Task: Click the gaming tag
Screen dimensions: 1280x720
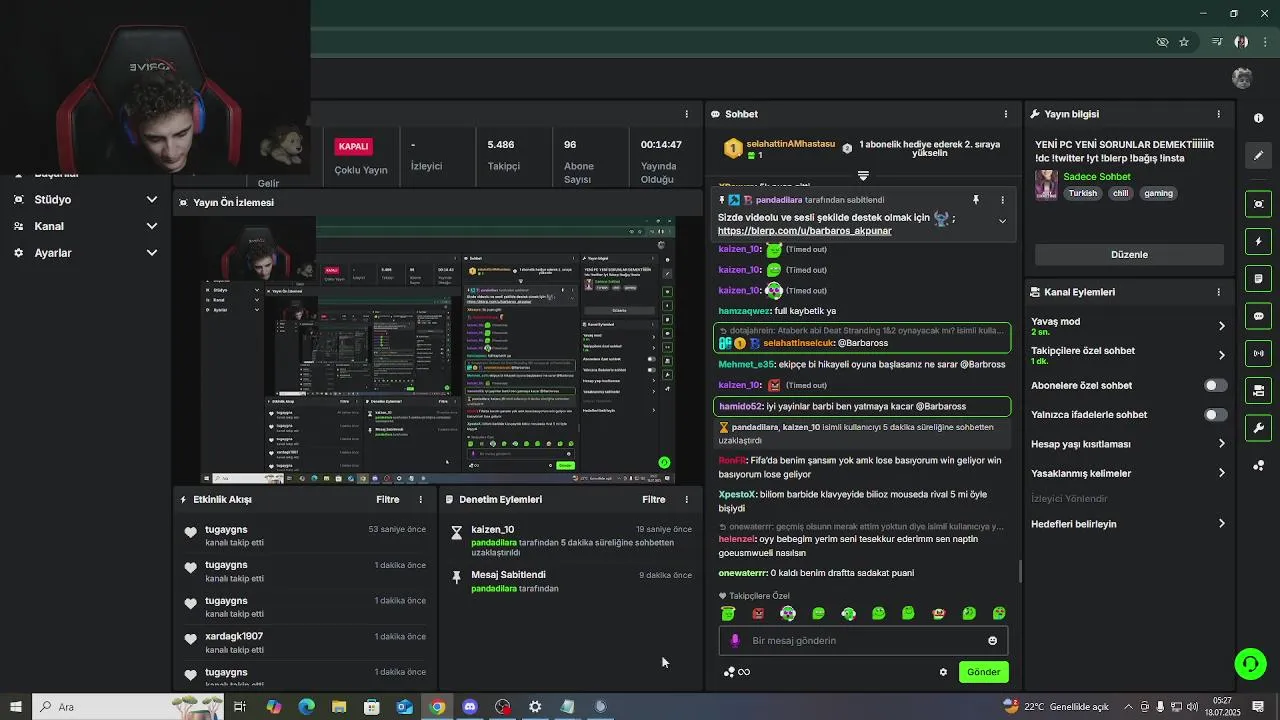Action: click(x=1158, y=194)
